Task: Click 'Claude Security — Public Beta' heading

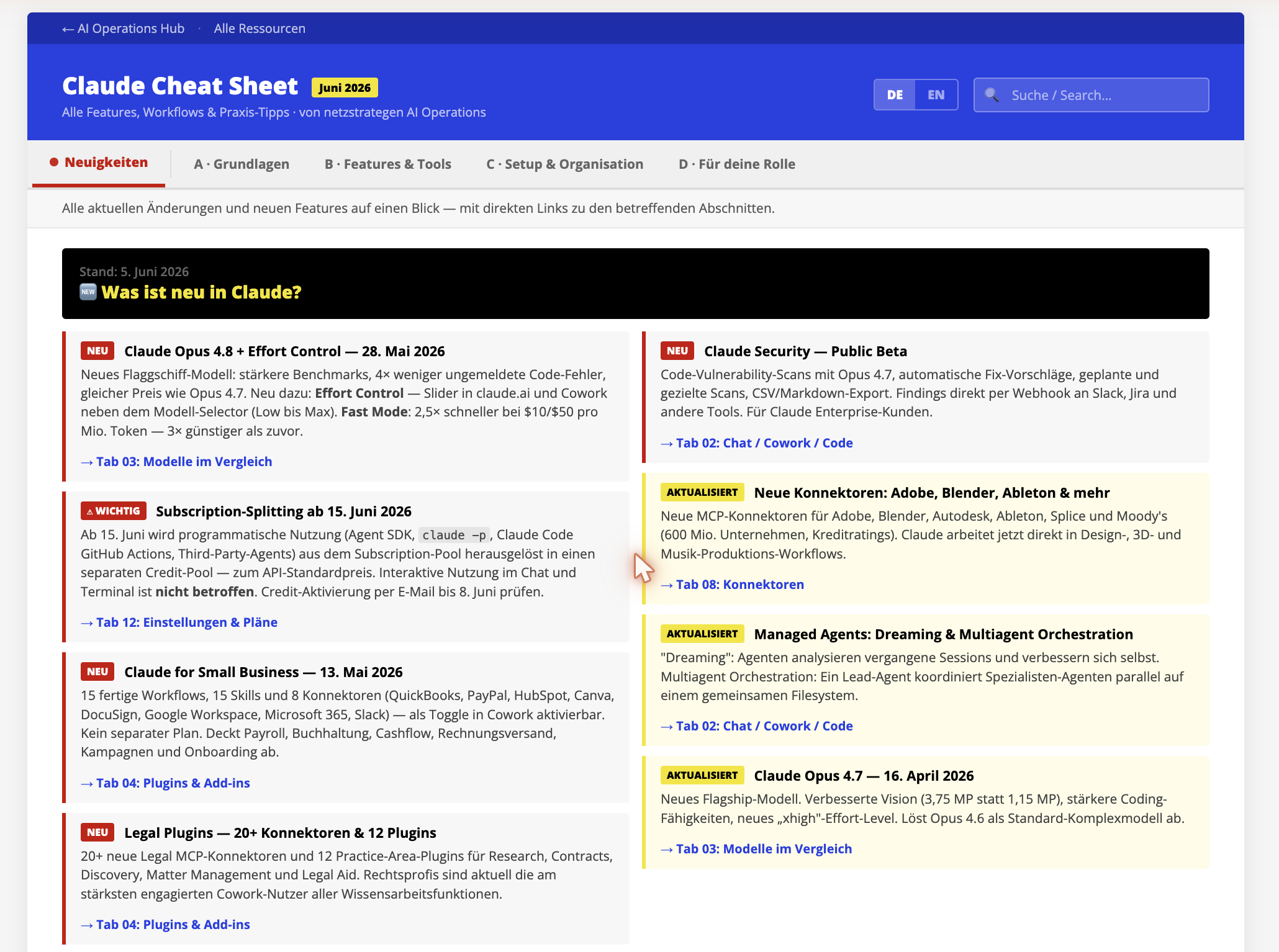Action: tap(806, 351)
